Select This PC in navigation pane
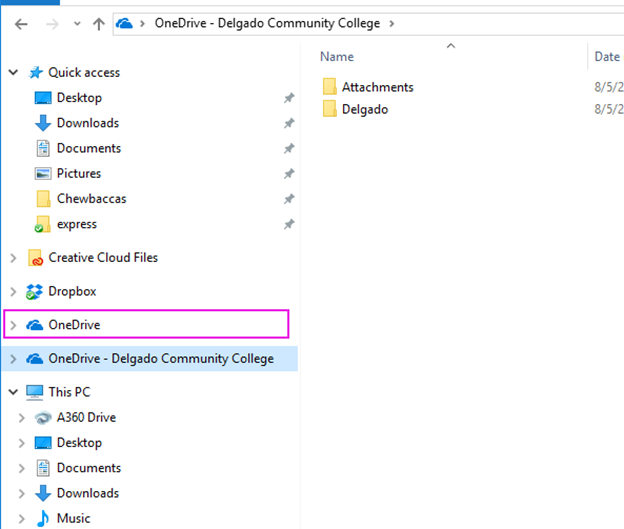 pos(69,392)
